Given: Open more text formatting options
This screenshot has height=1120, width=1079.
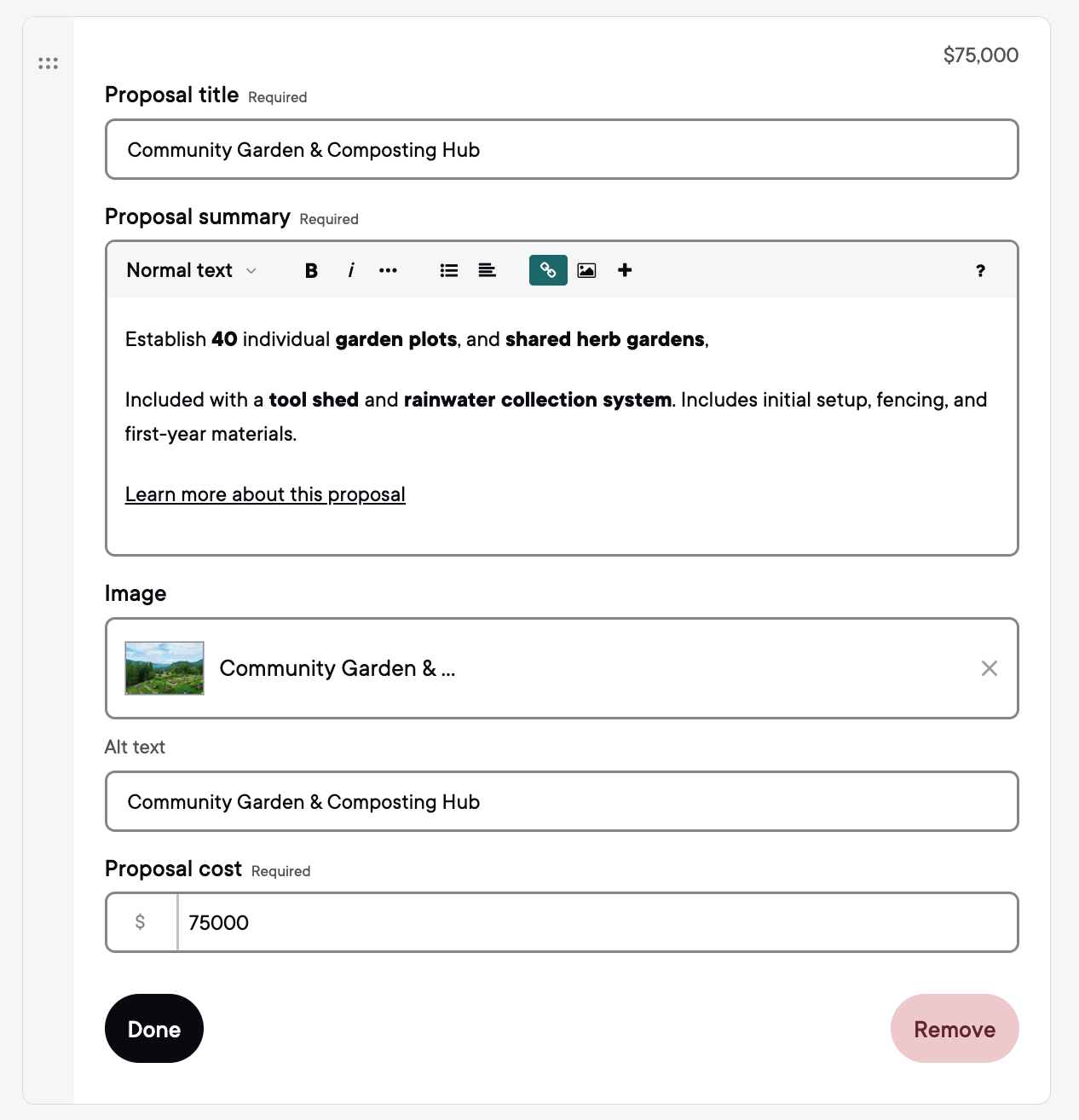Looking at the screenshot, I should pos(388,270).
